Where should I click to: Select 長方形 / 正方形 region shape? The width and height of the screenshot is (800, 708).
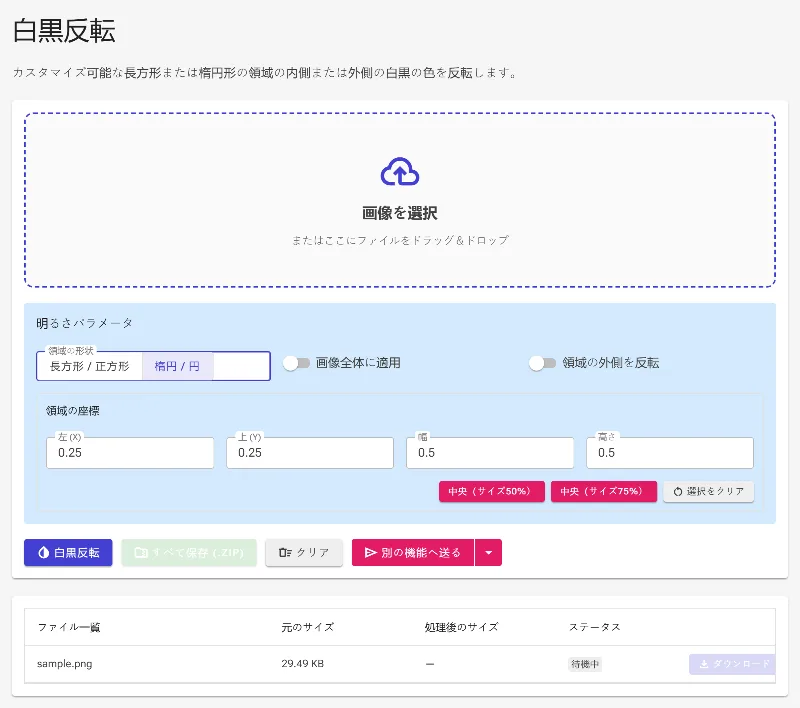[89, 366]
